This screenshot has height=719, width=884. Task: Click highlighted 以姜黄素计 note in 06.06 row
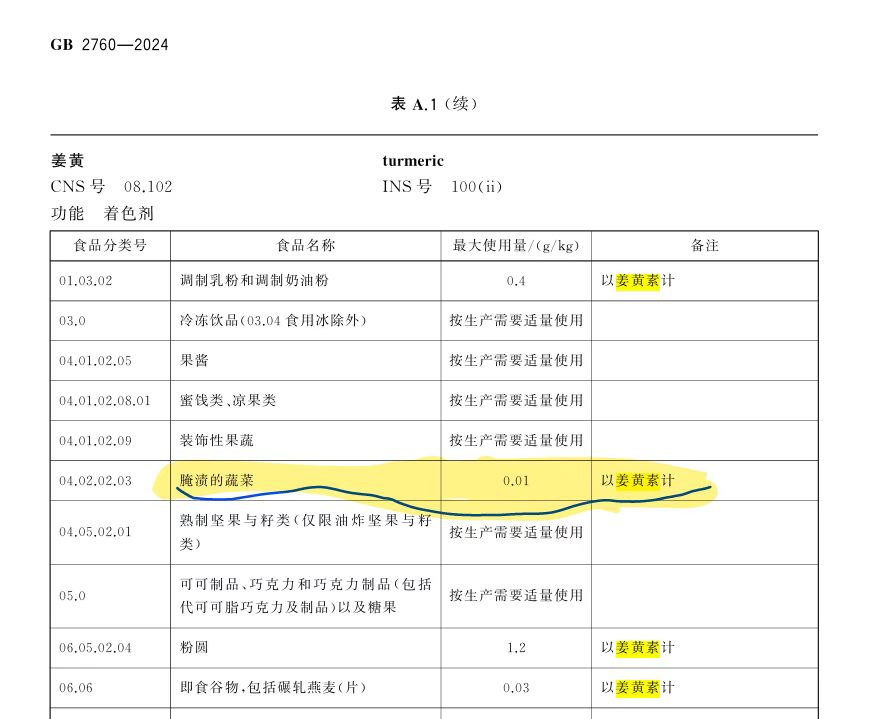tap(637, 688)
